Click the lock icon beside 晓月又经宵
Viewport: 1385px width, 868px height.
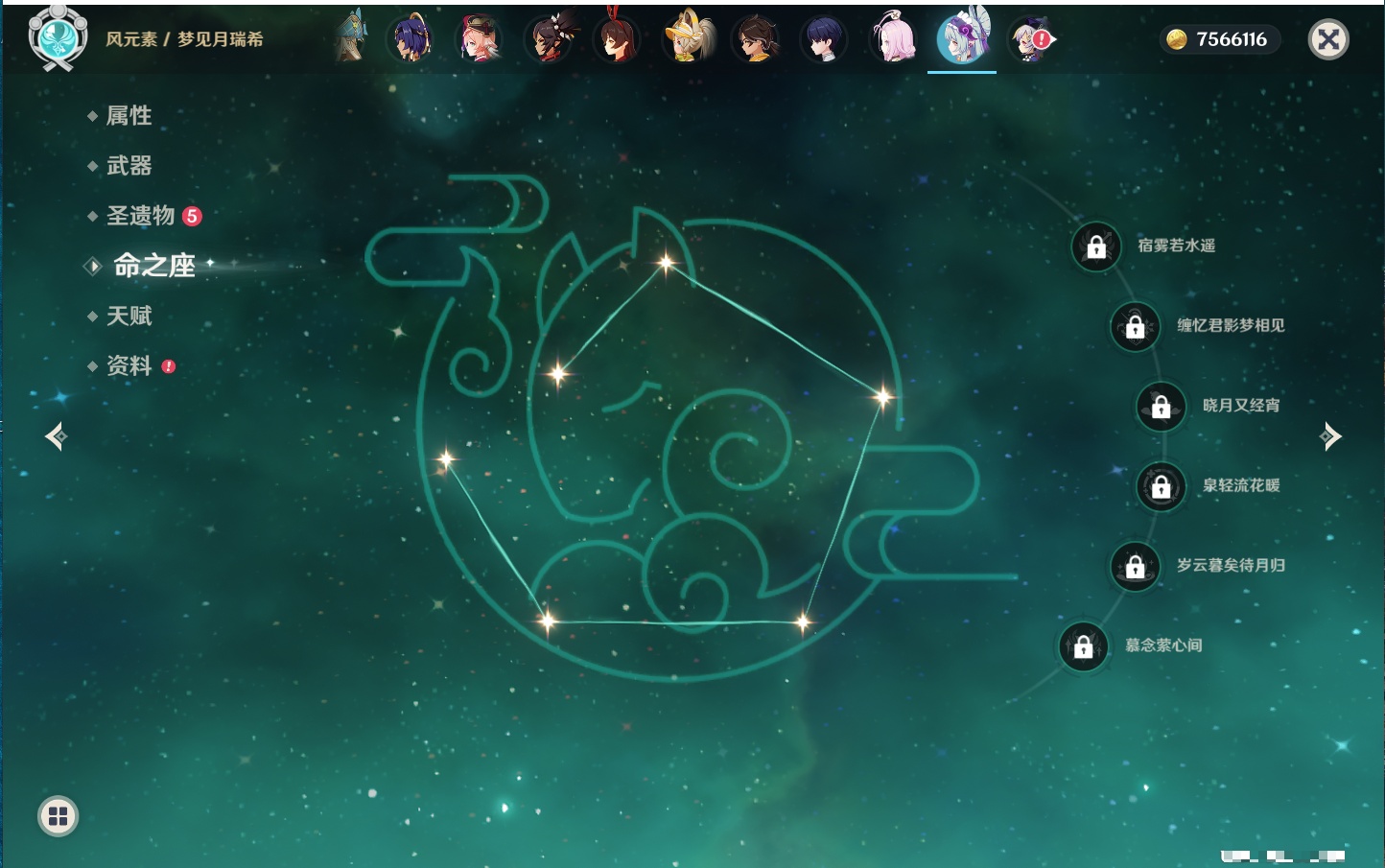pos(1162,406)
